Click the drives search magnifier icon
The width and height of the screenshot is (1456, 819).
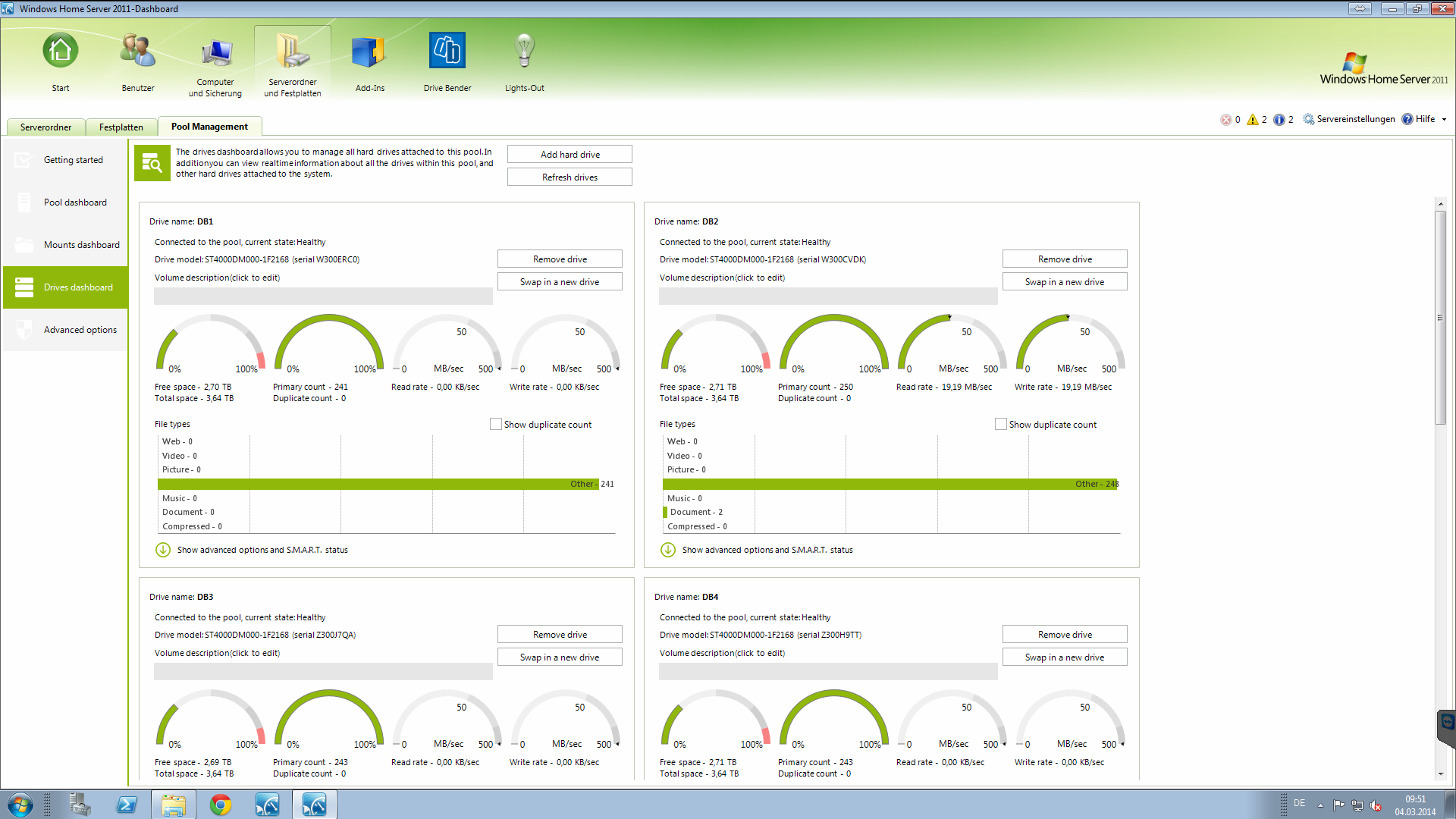tap(152, 163)
